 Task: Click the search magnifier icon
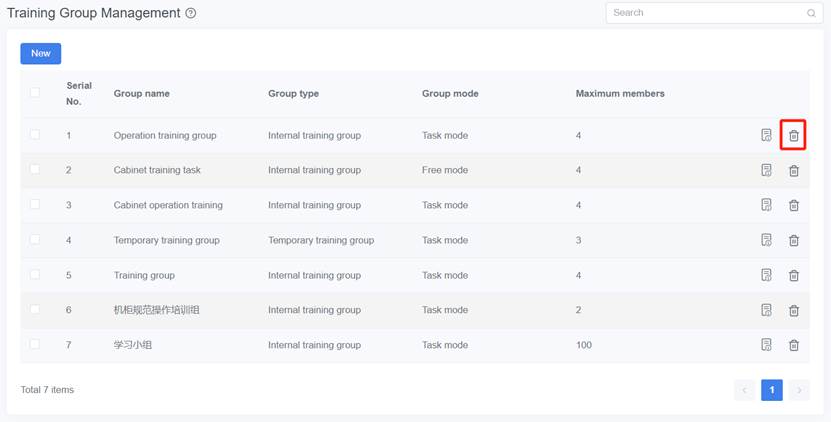coord(811,13)
